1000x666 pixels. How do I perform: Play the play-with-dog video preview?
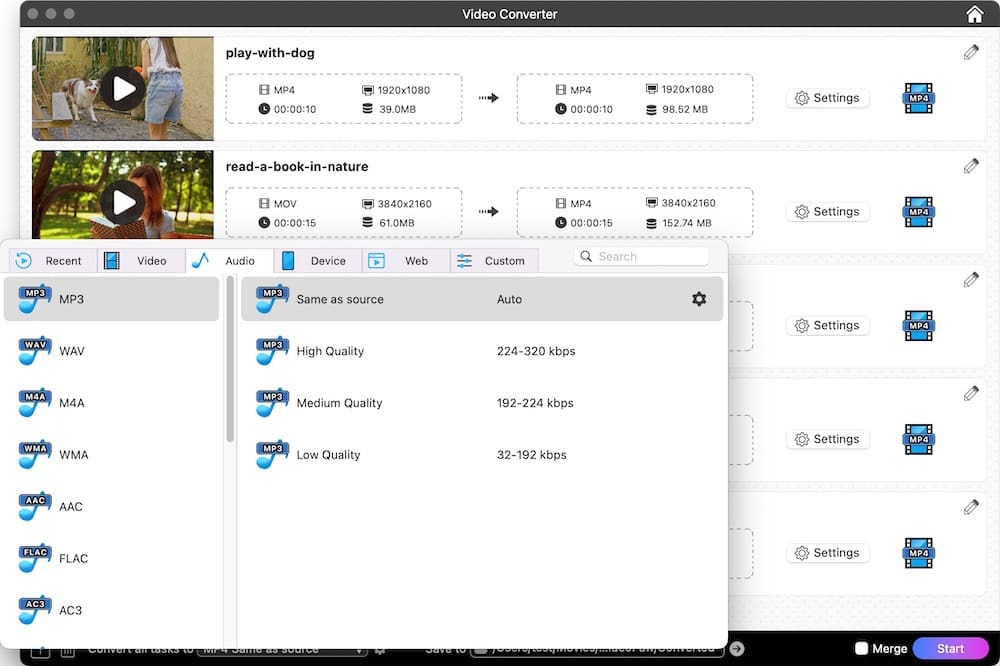click(123, 89)
